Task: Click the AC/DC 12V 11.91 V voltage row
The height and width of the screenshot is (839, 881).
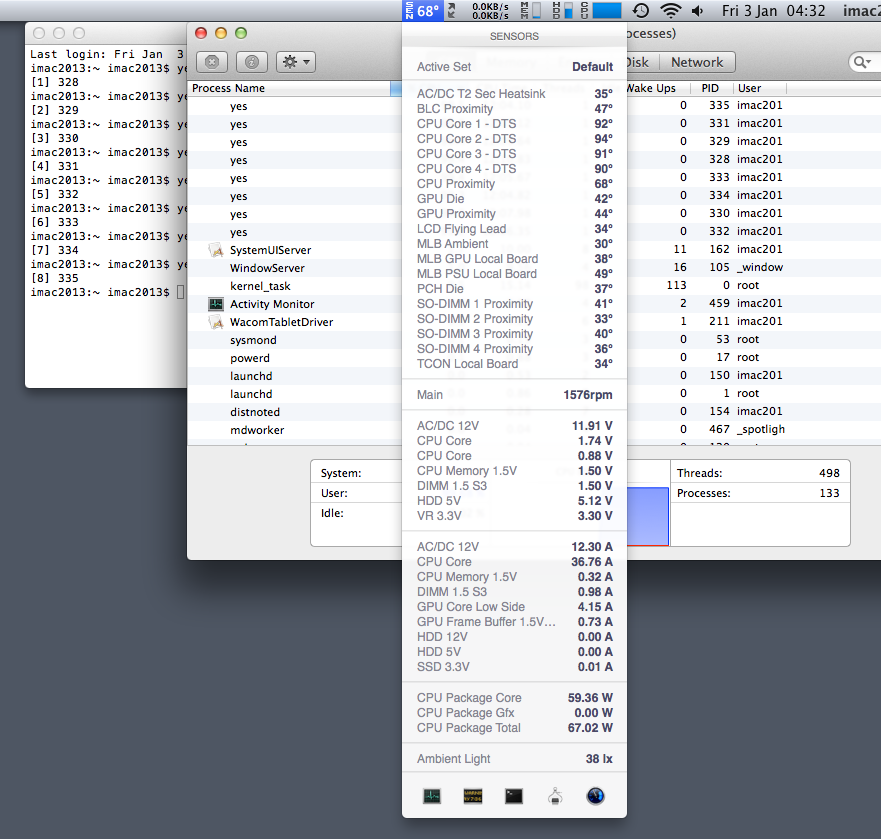Action: [x=514, y=426]
